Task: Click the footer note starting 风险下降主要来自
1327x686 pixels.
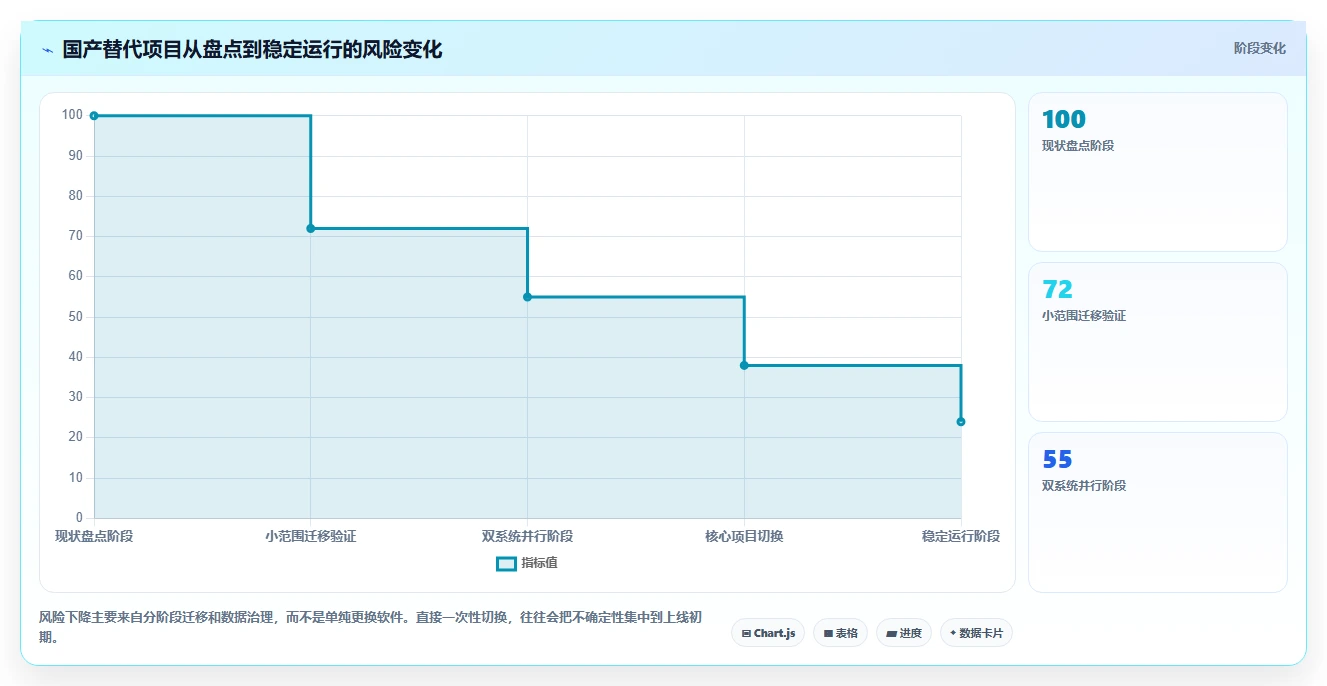Action: [372, 628]
